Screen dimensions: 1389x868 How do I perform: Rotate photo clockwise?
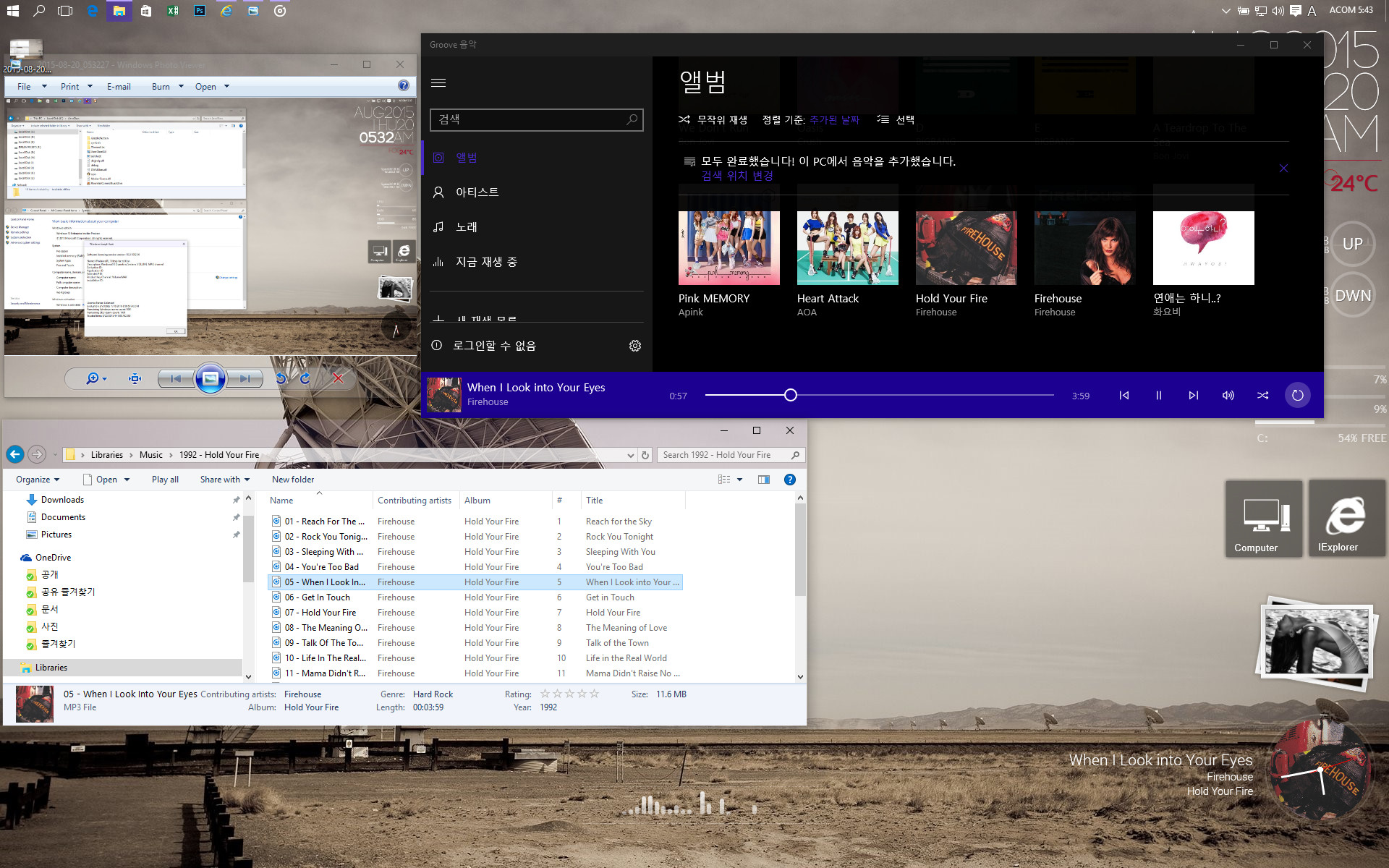click(305, 378)
